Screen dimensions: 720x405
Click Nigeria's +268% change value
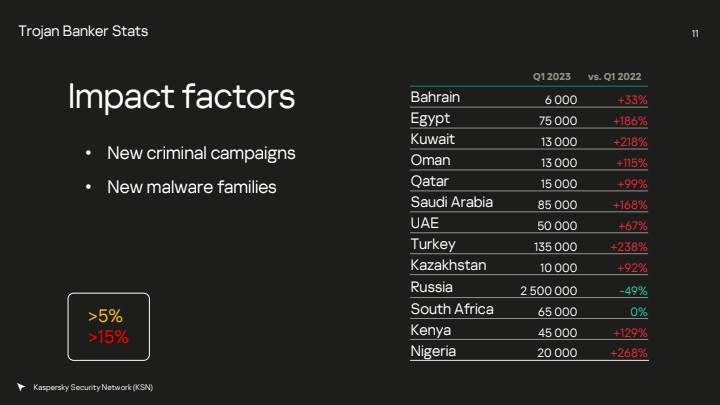tap(629, 353)
